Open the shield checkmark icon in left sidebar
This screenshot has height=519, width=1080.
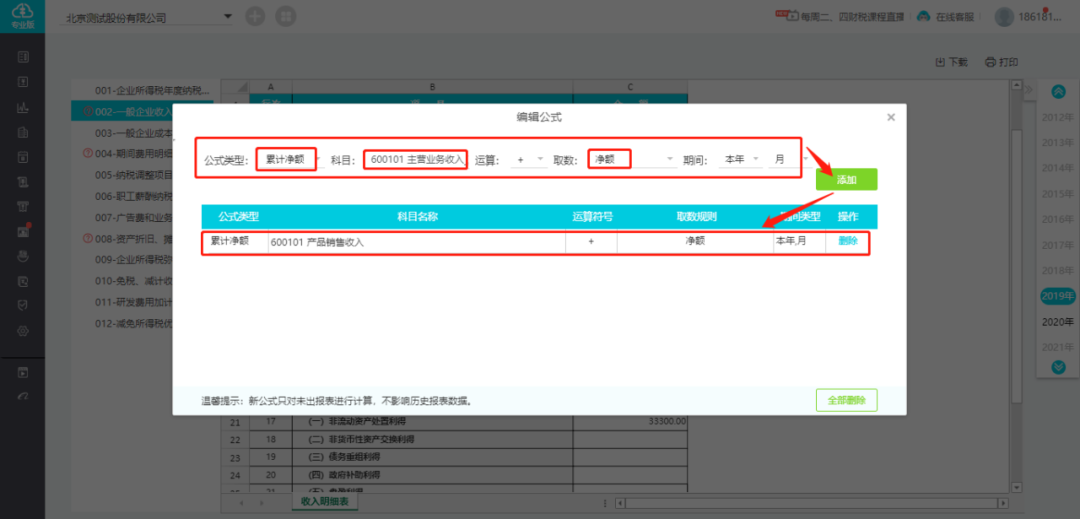click(23, 306)
